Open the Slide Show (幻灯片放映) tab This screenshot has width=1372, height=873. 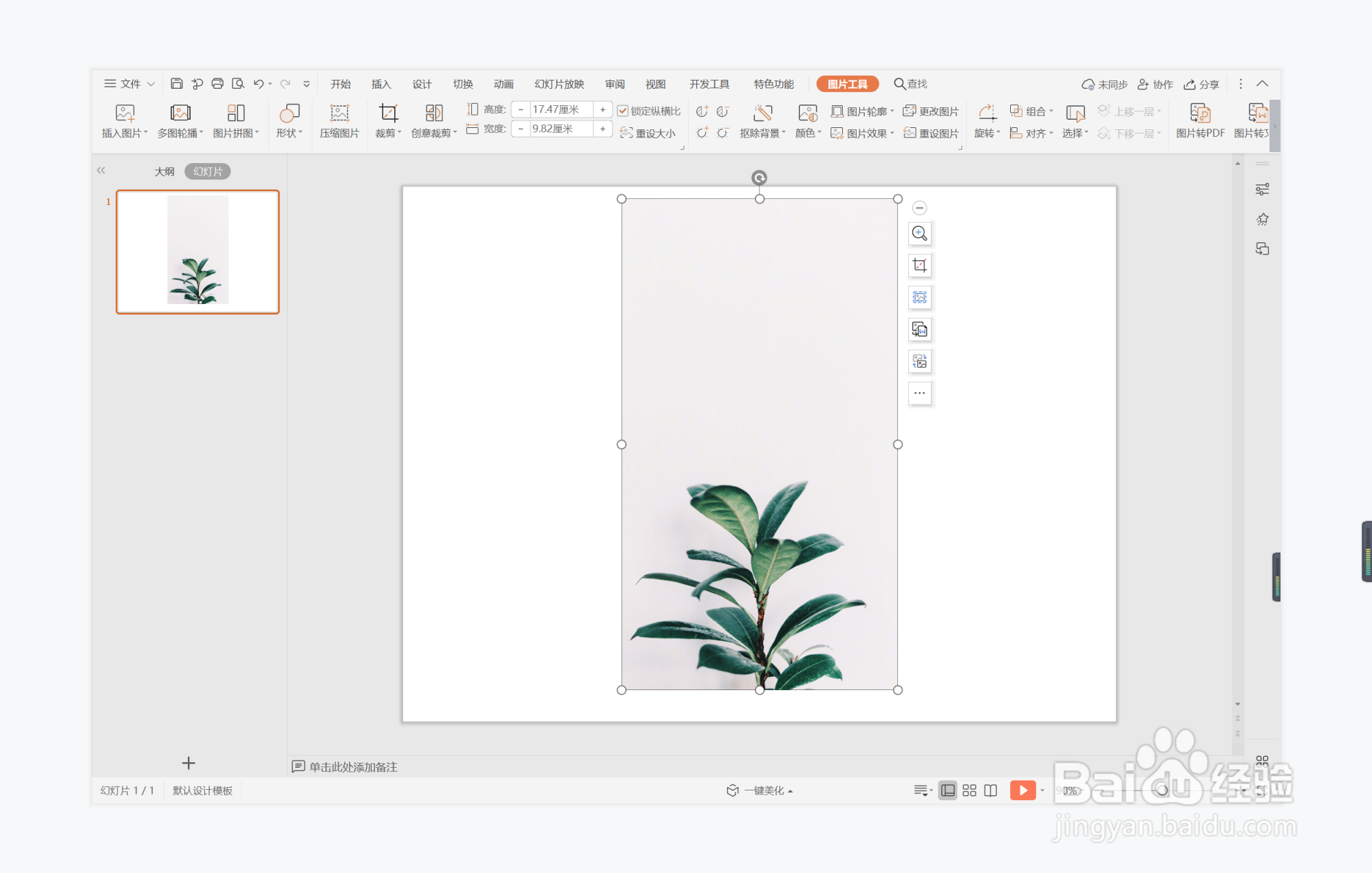click(559, 84)
